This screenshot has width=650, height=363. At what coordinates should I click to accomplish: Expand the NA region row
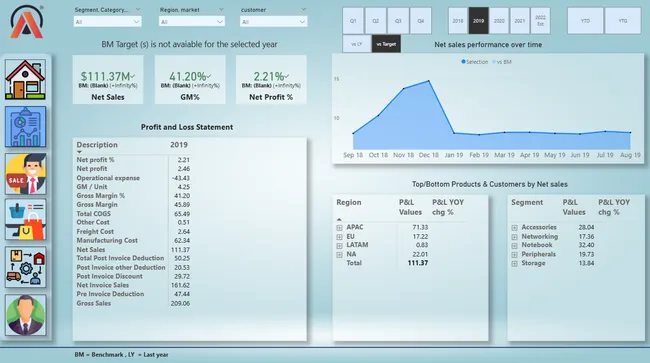click(340, 254)
